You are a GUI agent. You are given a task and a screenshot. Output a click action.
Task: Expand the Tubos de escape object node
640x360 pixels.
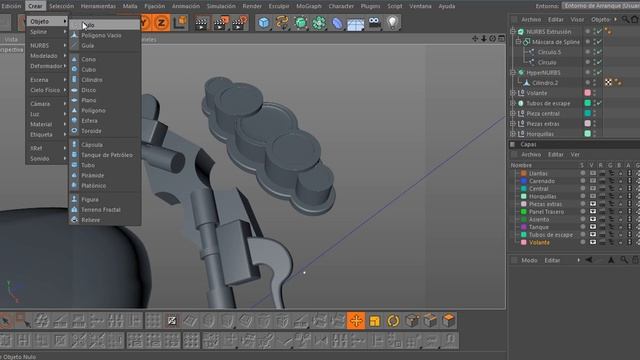tap(513, 103)
